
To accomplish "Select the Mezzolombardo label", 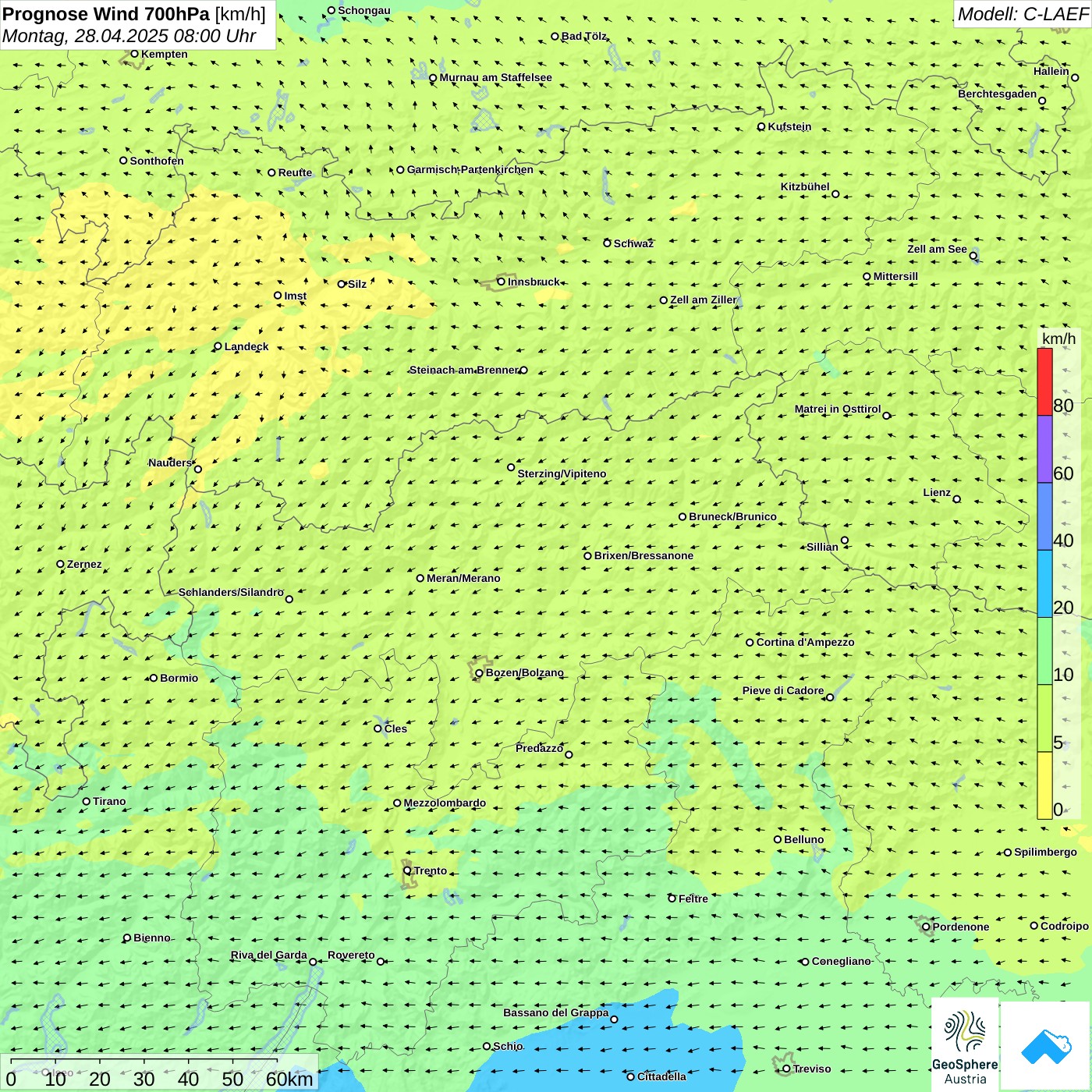I will pyautogui.click(x=445, y=803).
